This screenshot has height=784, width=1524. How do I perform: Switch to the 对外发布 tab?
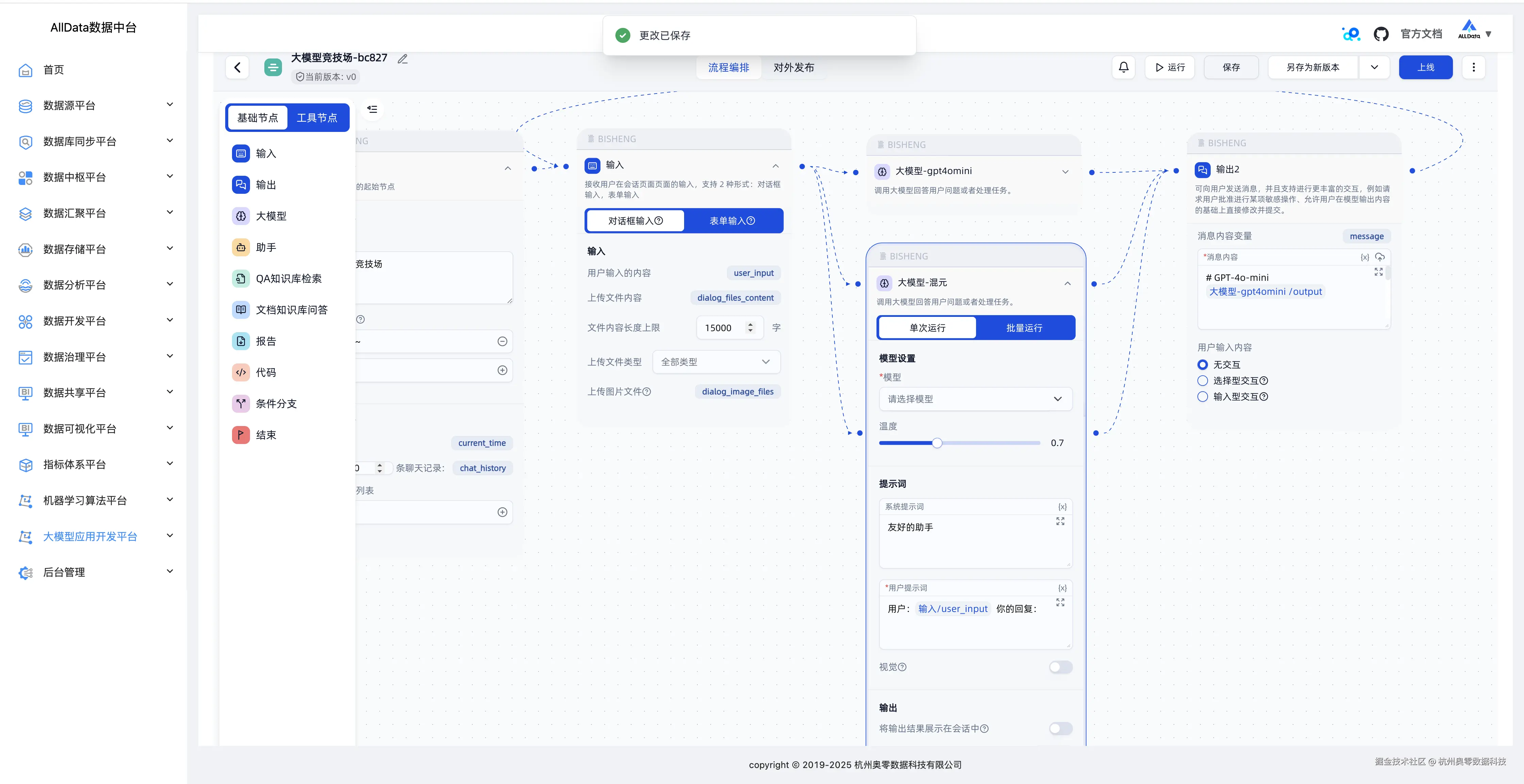tap(793, 67)
